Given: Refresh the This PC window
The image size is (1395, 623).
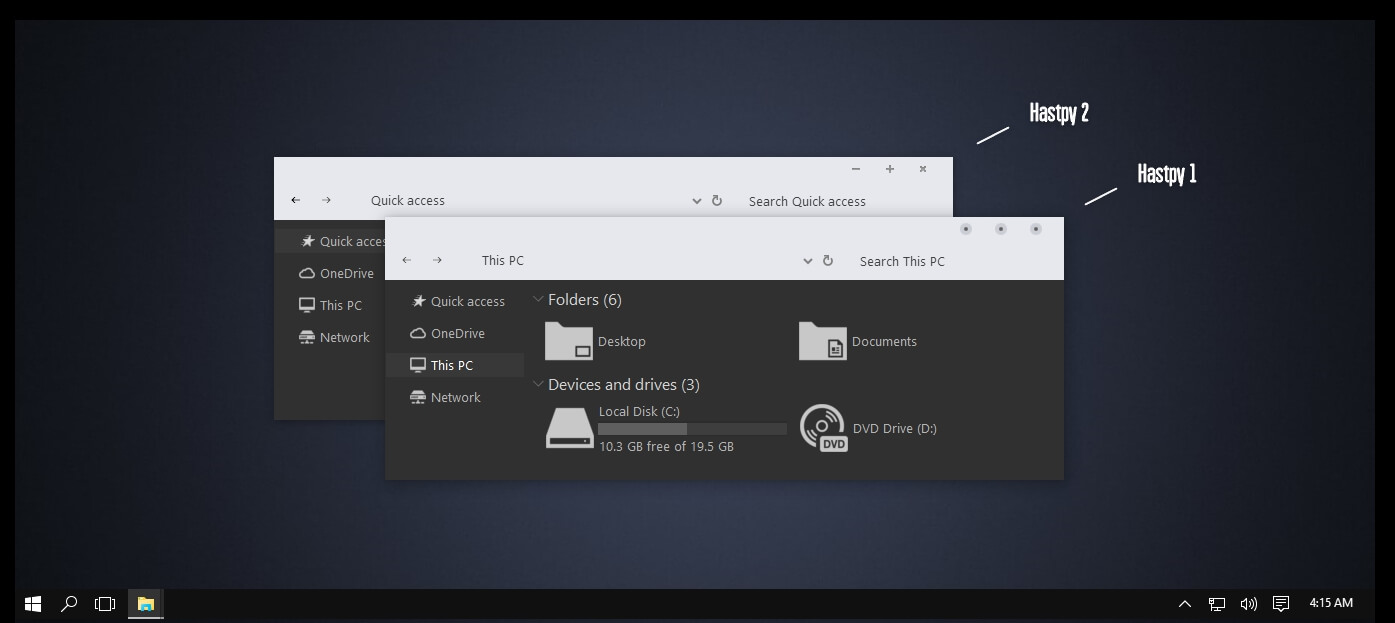Looking at the screenshot, I should click(x=828, y=260).
